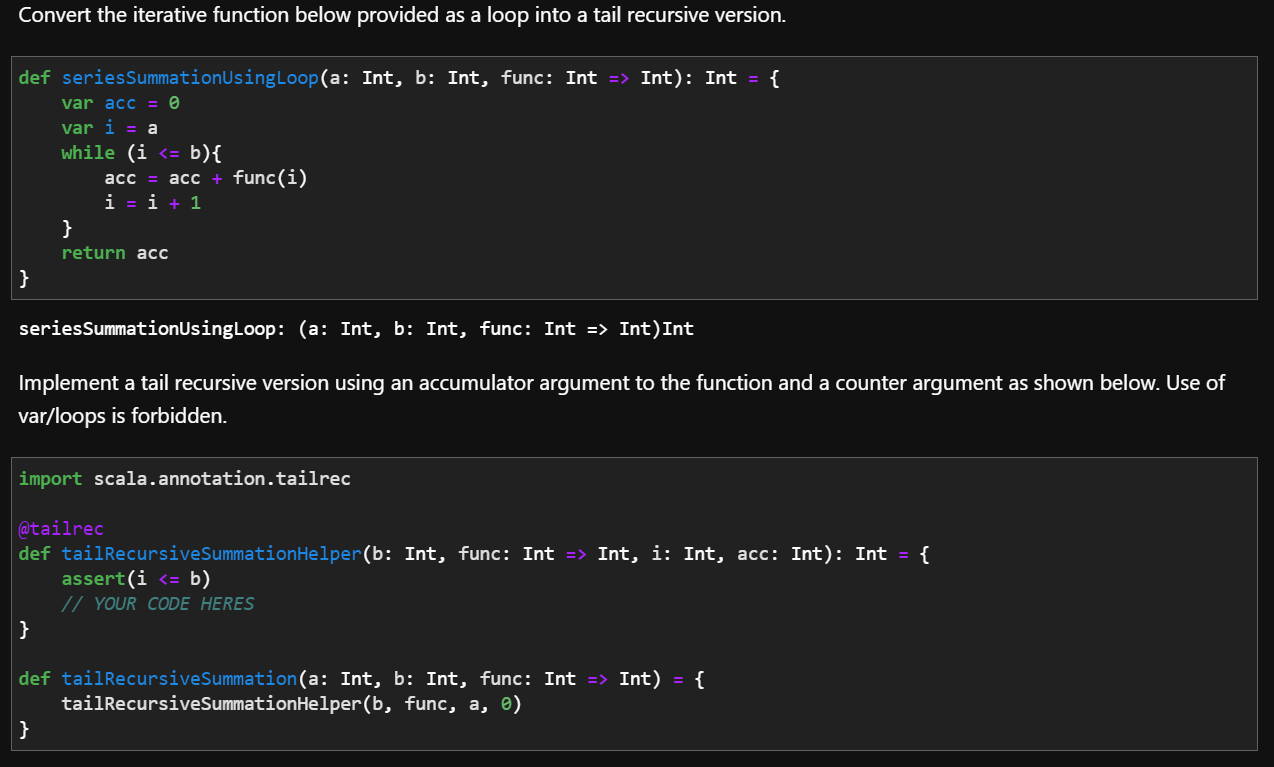Click the i = i + 1 increment line

coord(152,202)
